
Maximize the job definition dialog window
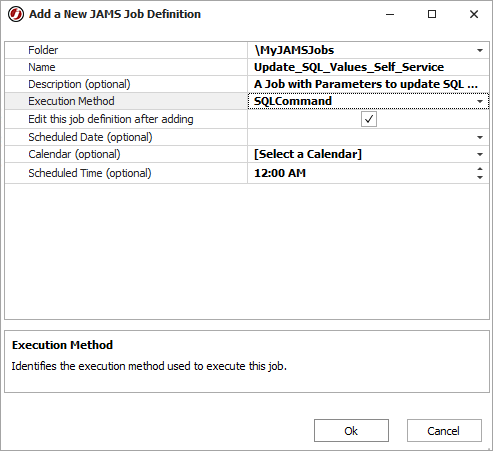(432, 14)
